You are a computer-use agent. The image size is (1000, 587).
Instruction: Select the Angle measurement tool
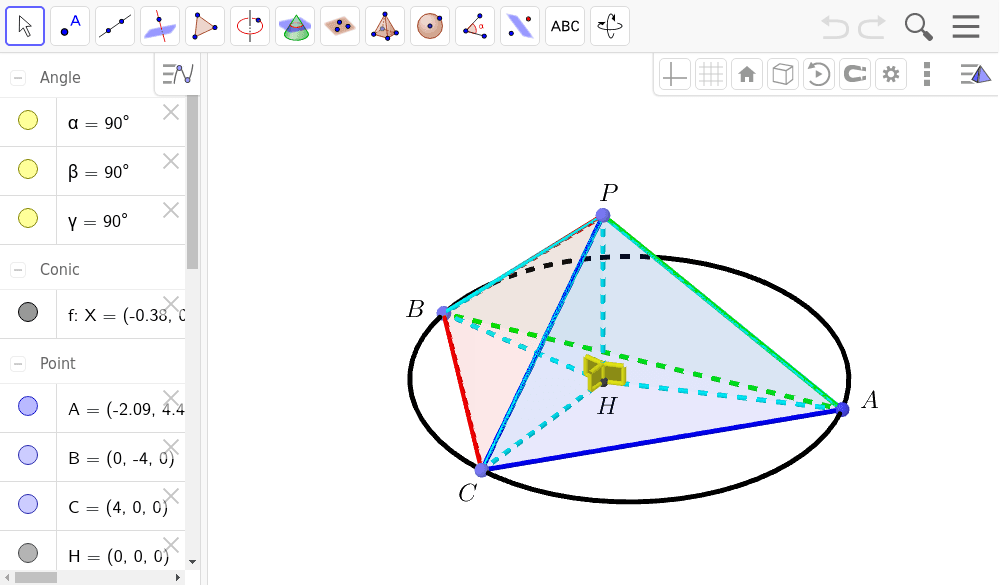coord(474,26)
